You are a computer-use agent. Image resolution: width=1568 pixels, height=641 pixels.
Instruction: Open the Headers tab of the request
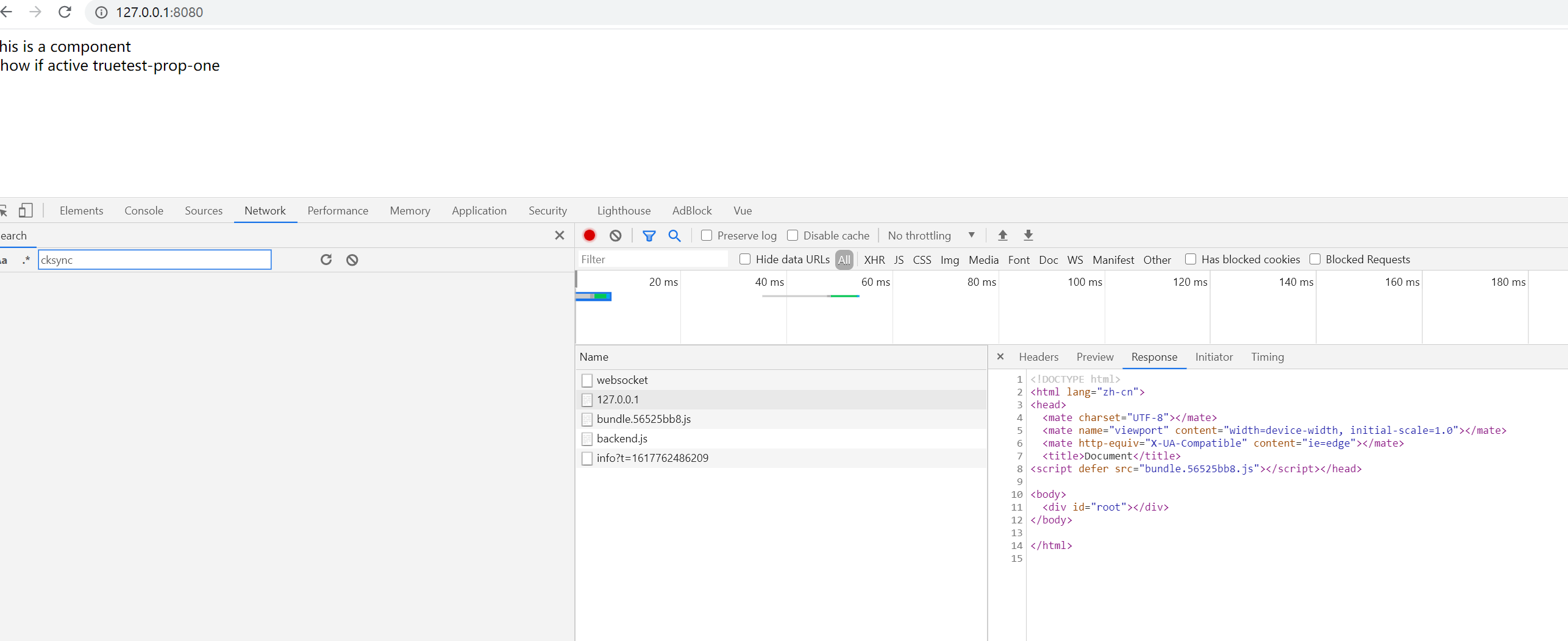tap(1038, 356)
